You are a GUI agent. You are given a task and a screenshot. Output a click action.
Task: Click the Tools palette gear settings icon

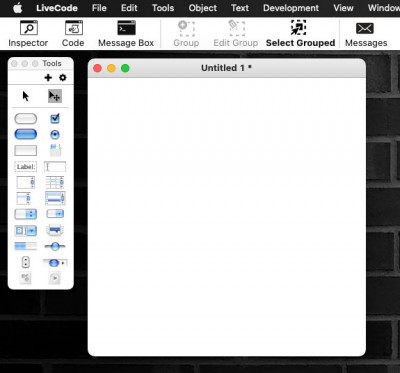click(63, 78)
